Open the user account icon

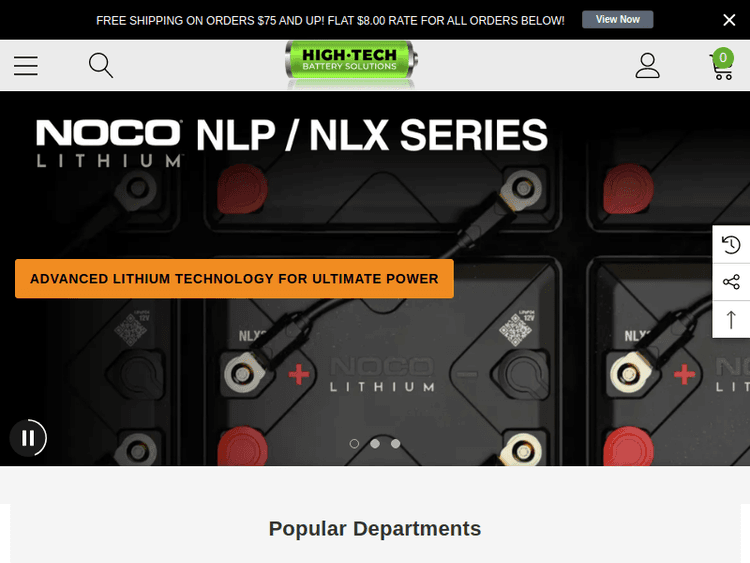[648, 66]
